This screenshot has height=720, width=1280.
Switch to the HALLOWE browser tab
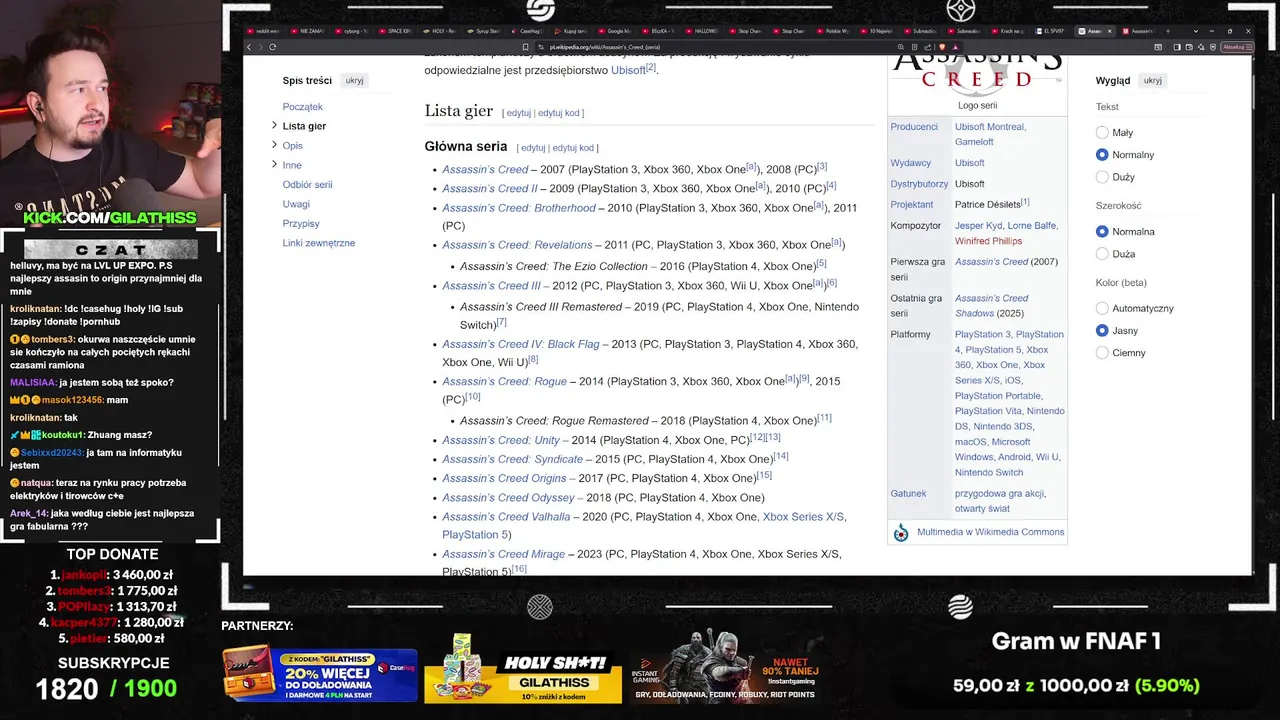point(703,31)
